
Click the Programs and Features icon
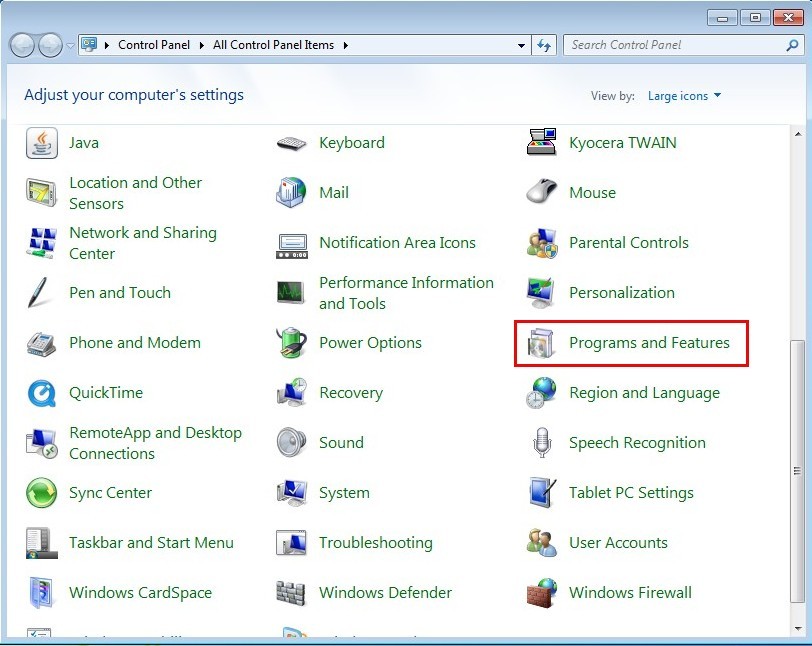(541, 343)
